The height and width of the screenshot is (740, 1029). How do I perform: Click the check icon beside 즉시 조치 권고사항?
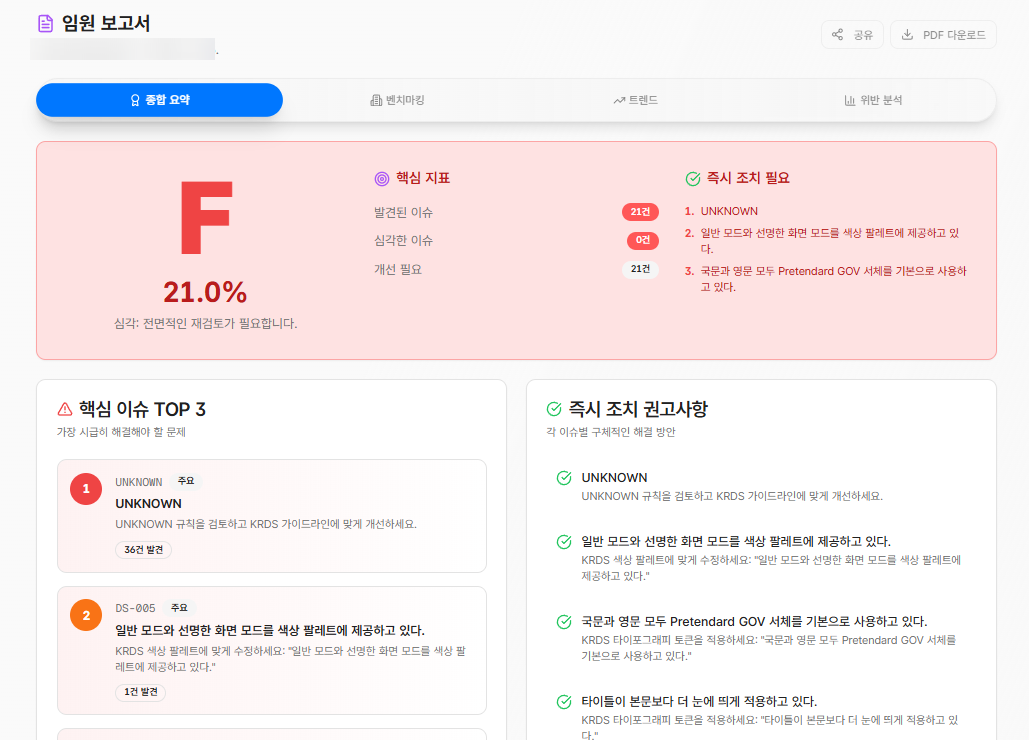554,409
